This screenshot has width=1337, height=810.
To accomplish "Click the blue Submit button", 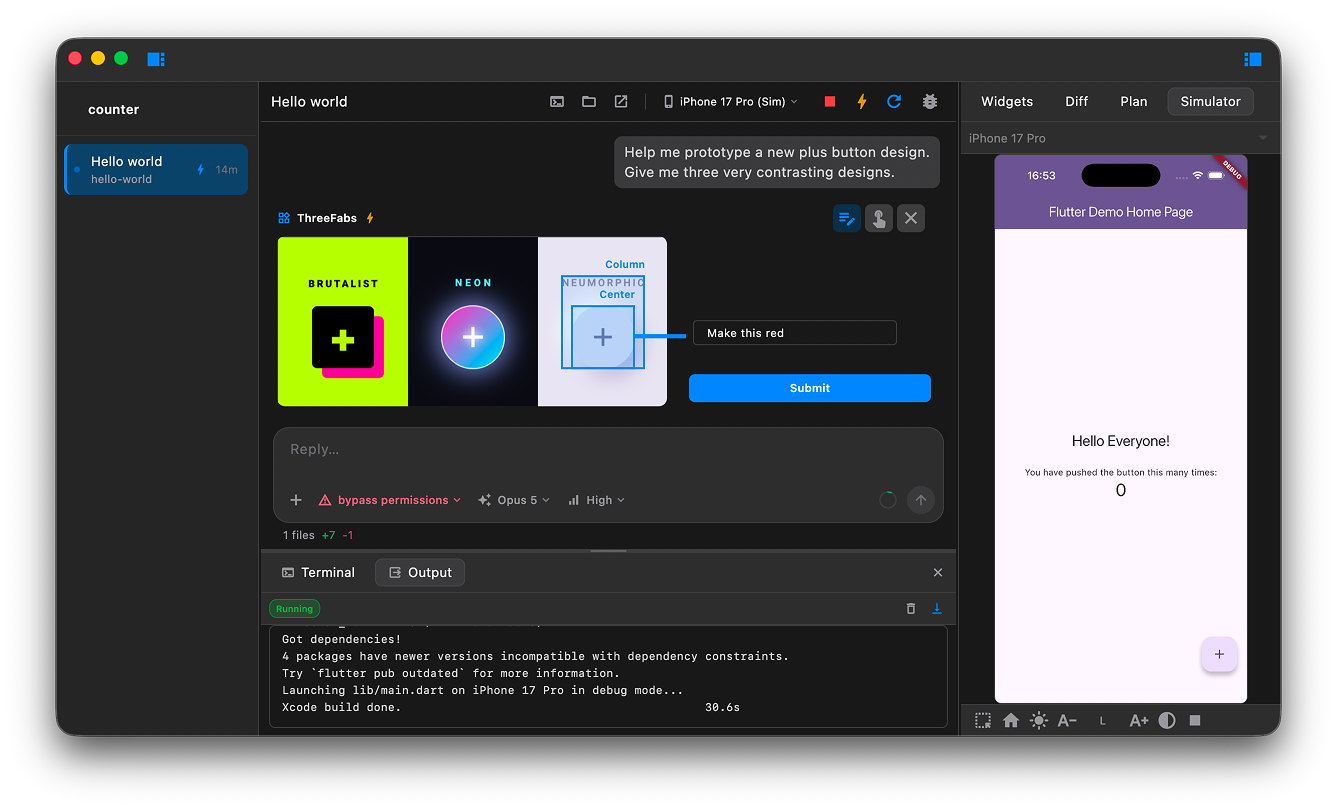I will tap(810, 388).
